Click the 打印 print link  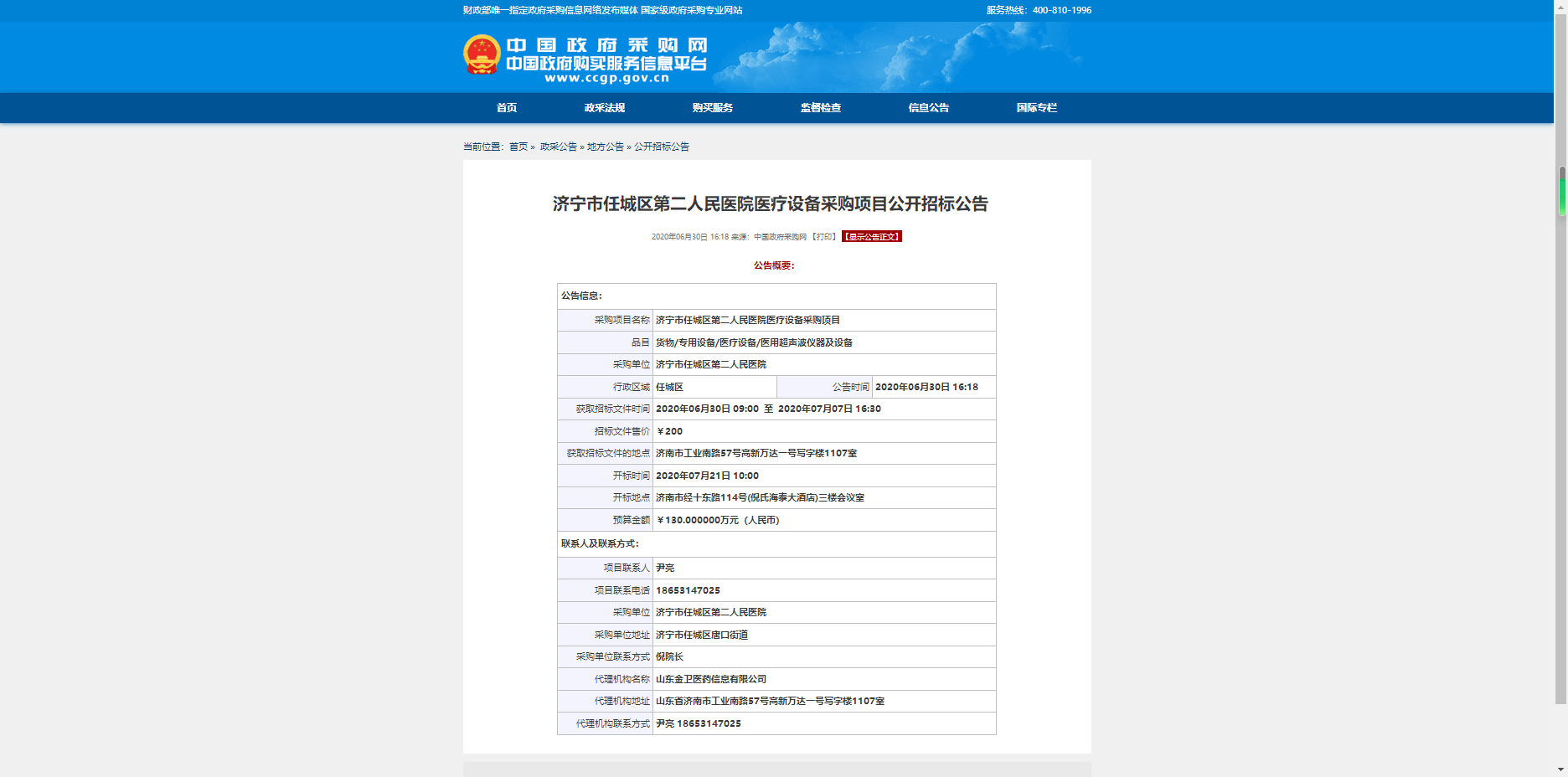[824, 237]
